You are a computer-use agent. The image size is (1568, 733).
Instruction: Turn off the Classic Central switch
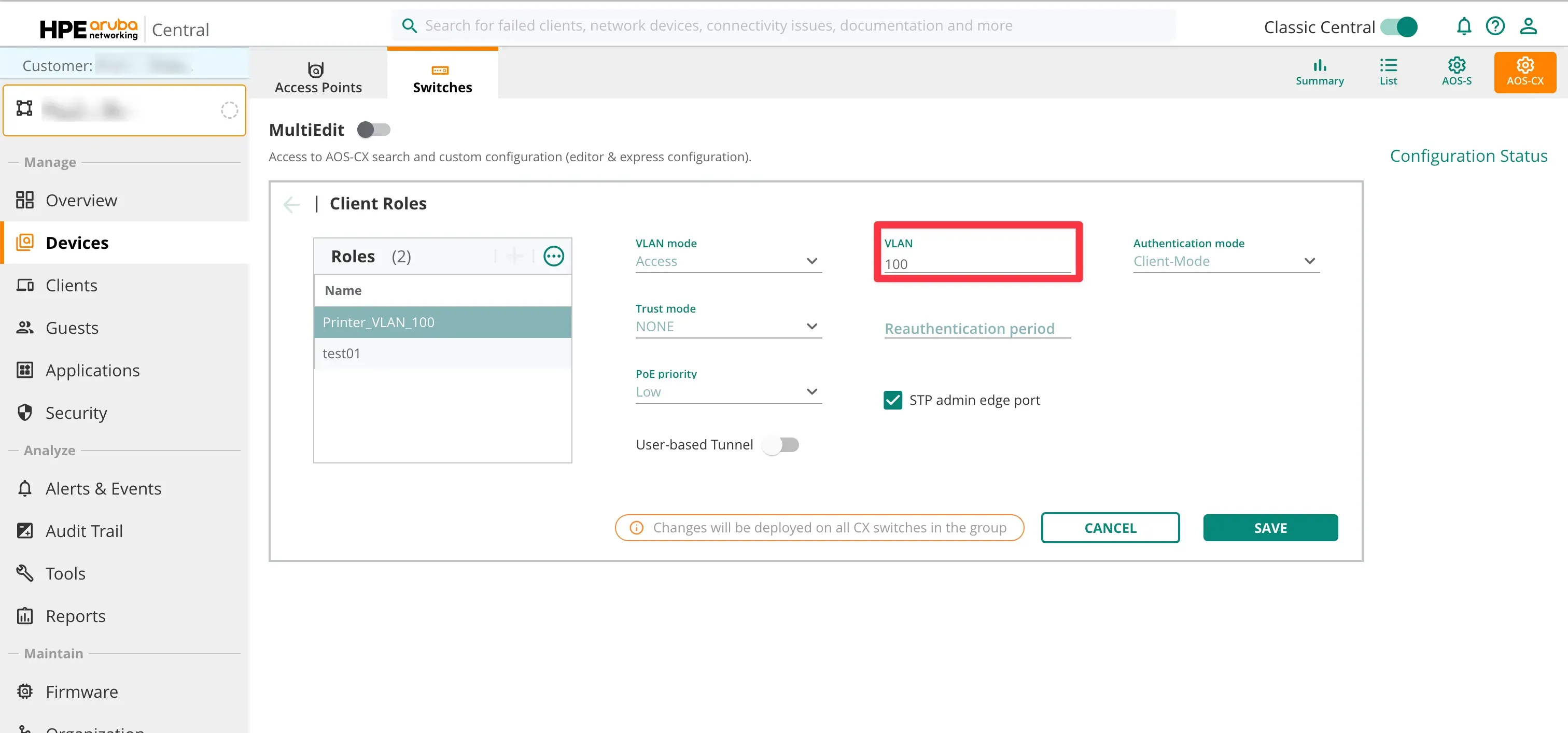pos(1398,27)
